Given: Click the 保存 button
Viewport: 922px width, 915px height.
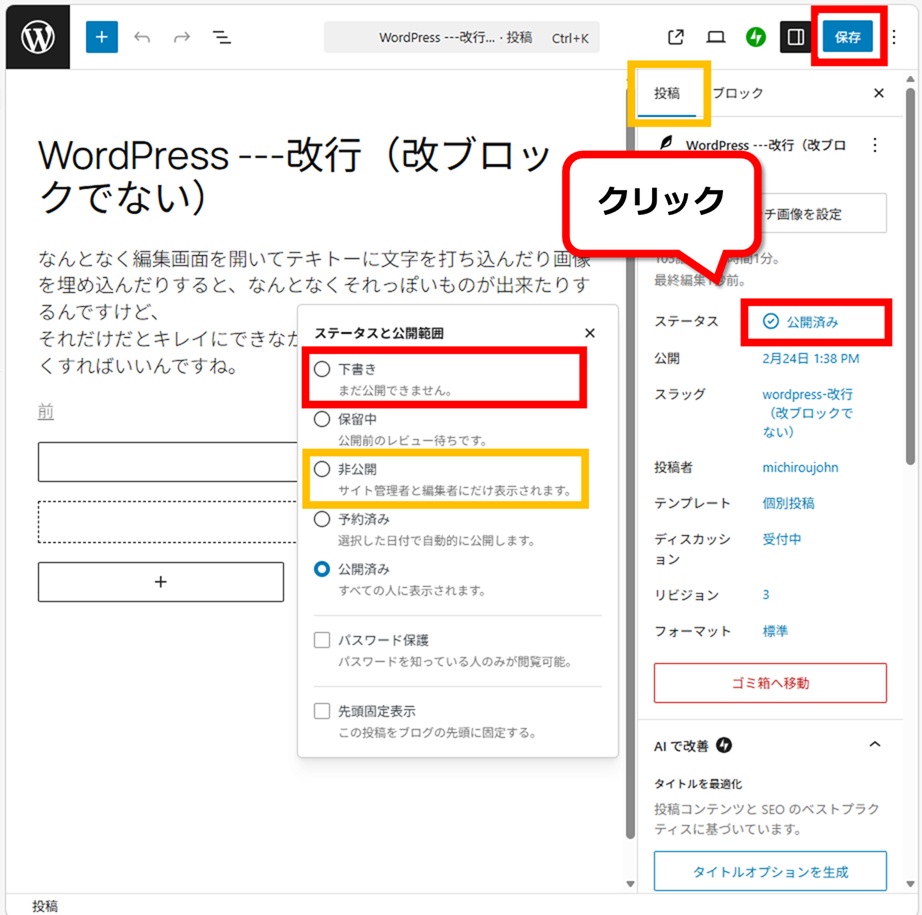Looking at the screenshot, I should coord(847,37).
